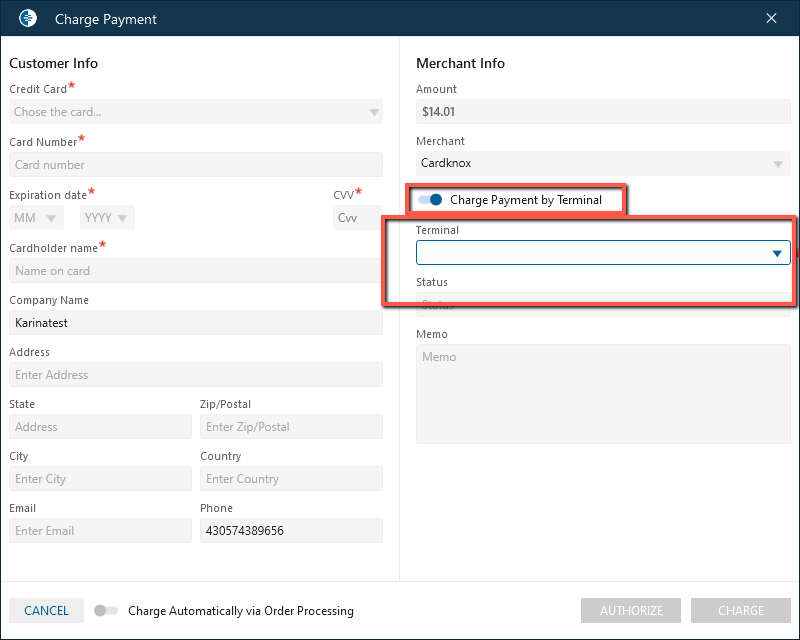Open the Merchant Cardknox dropdown
The height and width of the screenshot is (640, 800).
(603, 164)
